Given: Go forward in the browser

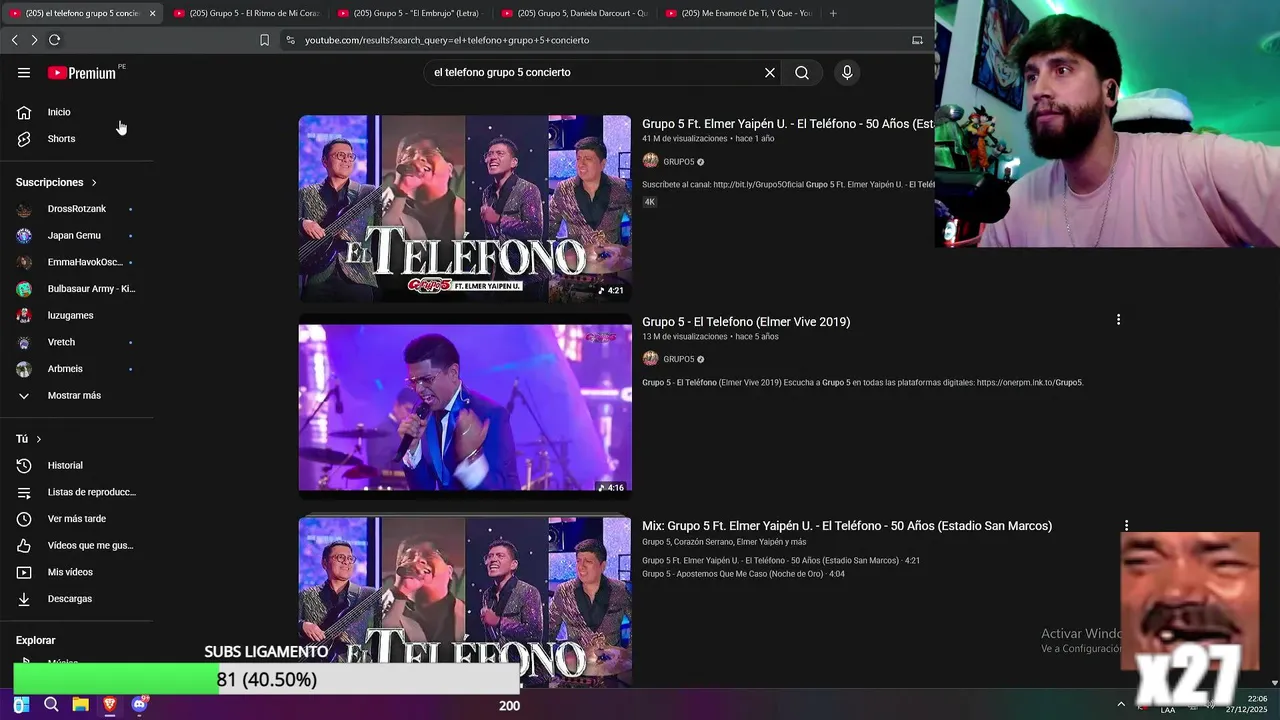Looking at the screenshot, I should (34, 40).
